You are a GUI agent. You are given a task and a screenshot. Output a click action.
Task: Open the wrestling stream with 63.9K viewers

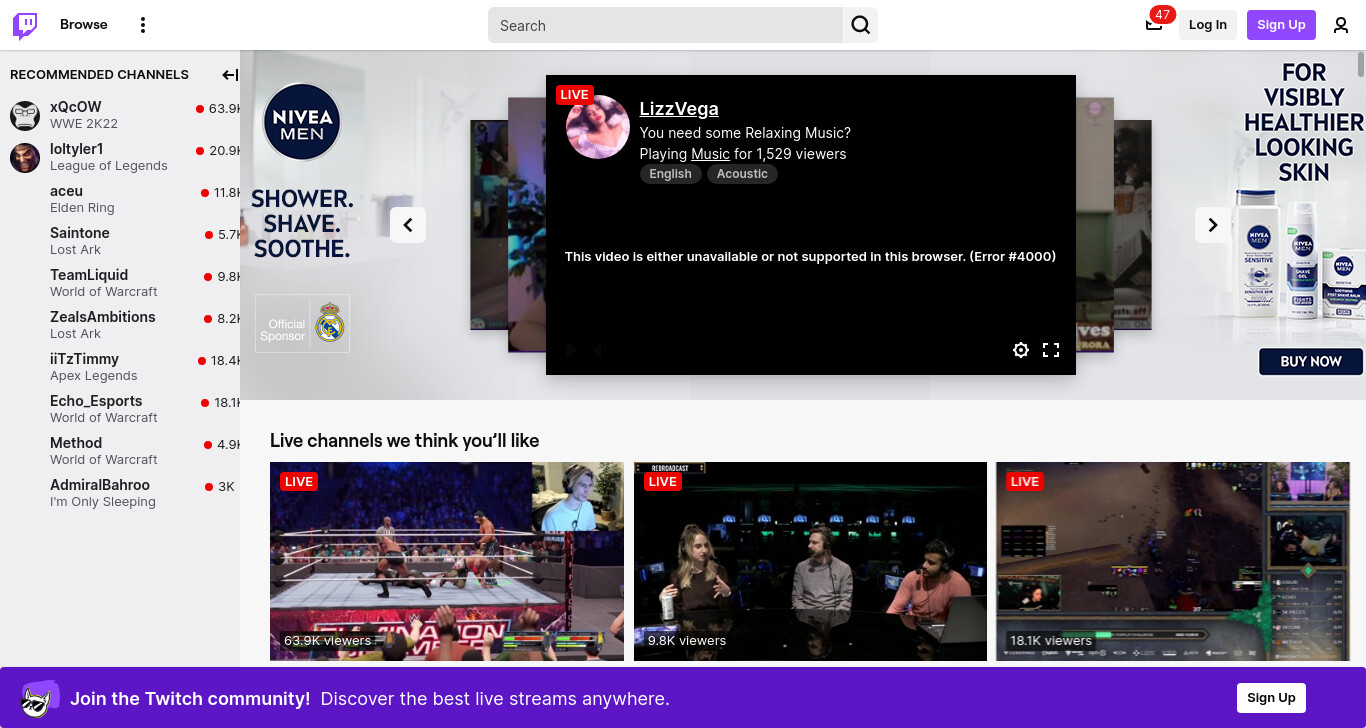click(x=447, y=561)
